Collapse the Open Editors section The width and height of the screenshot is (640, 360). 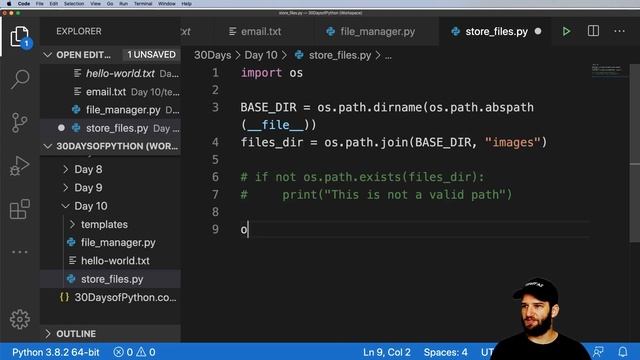pos(48,55)
